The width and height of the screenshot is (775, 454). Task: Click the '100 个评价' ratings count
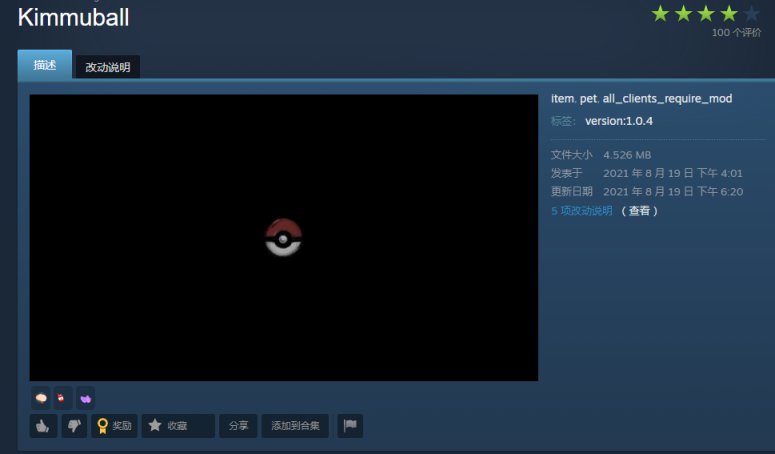pyautogui.click(x=736, y=33)
